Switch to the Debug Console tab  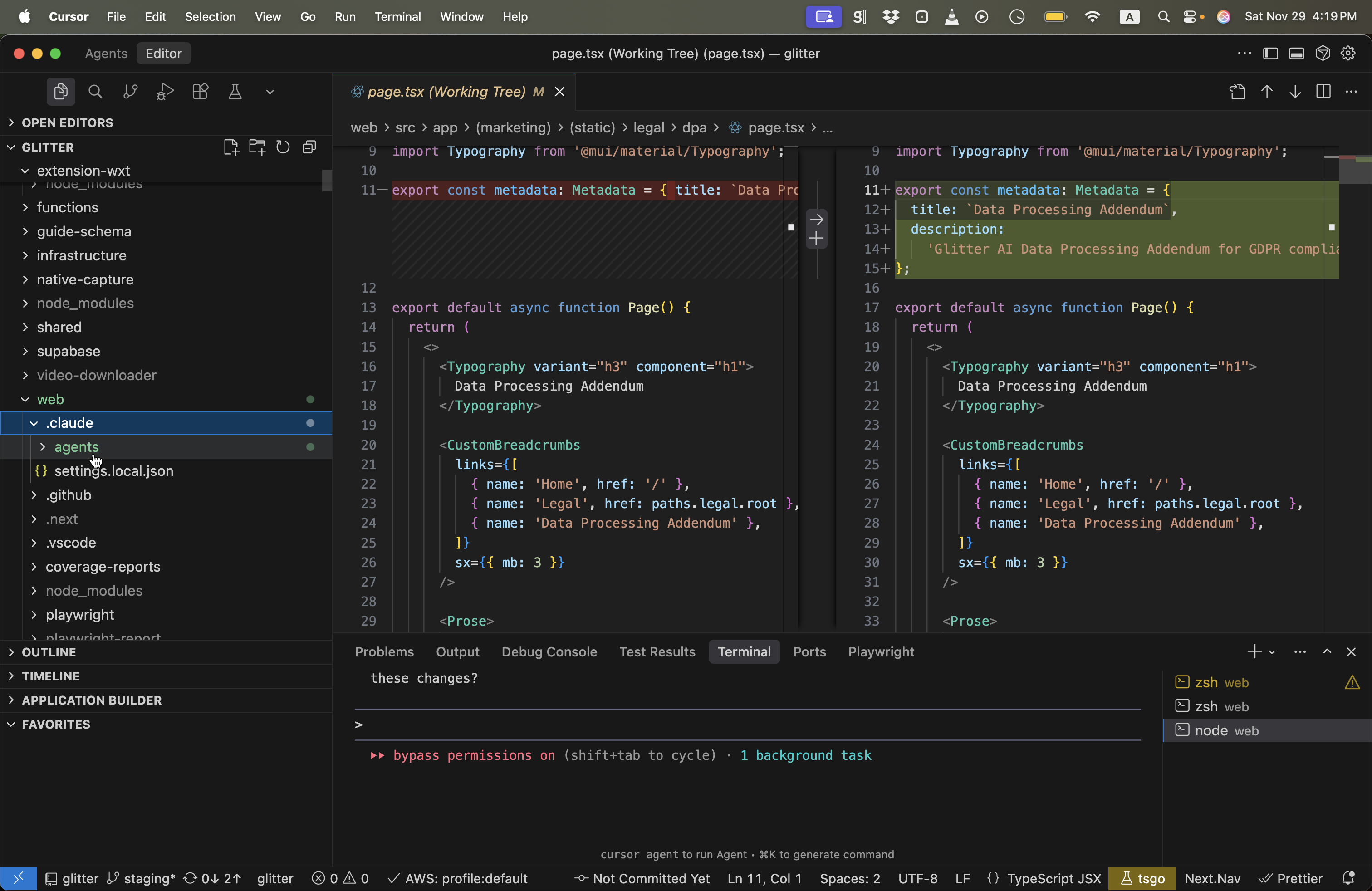(549, 652)
